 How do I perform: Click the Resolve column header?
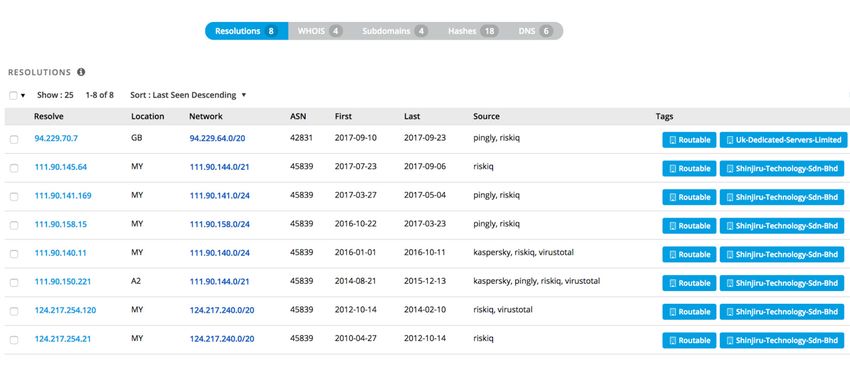tap(49, 116)
